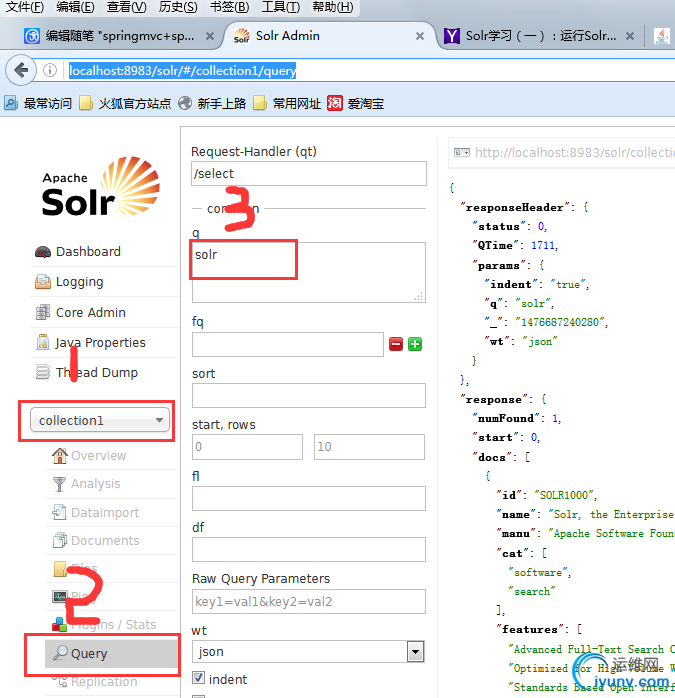675x698 pixels.
Task: Click the Ping monitor icon
Action: 60,596
